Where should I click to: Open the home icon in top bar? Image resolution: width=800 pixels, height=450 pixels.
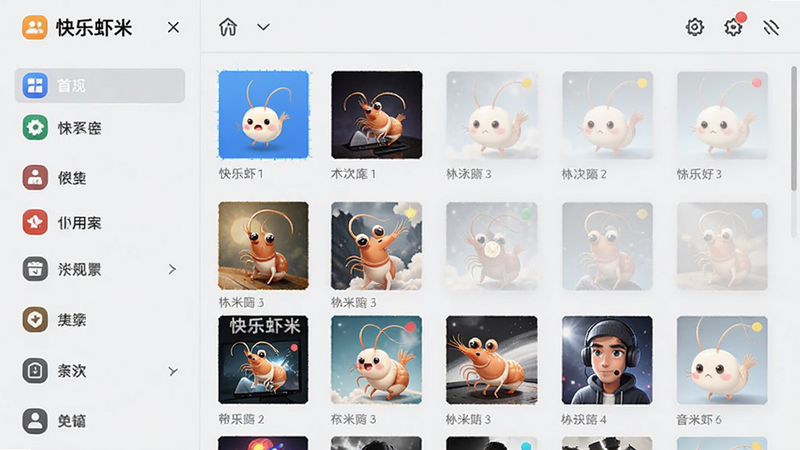[228, 27]
